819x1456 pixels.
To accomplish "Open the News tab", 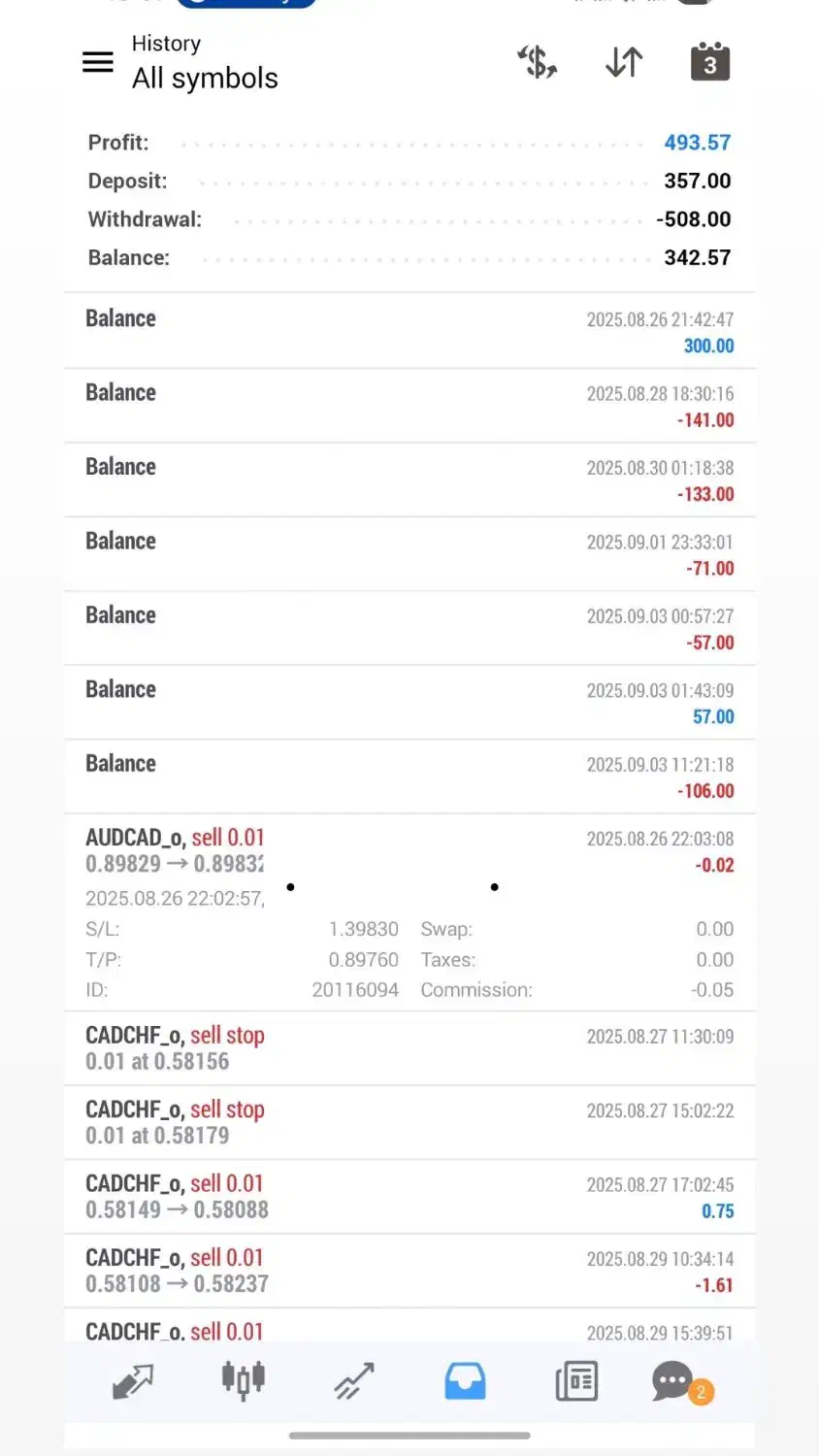I will point(576,1380).
